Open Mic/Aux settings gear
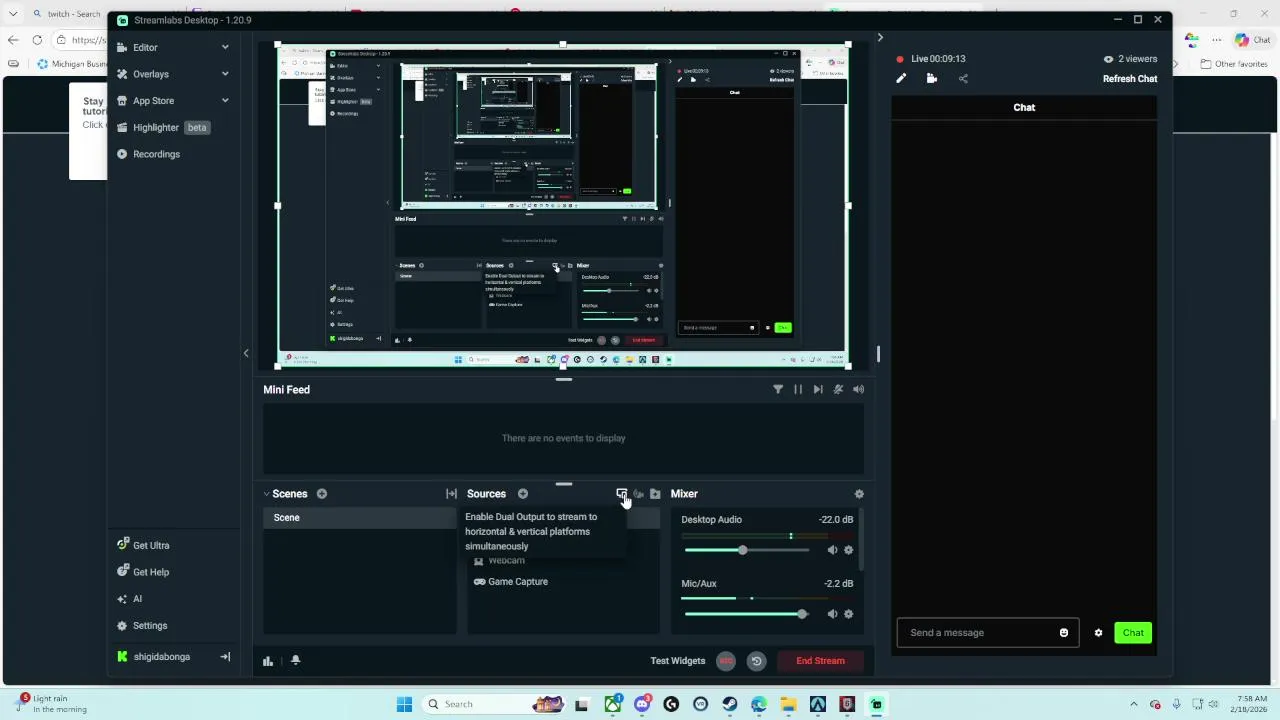This screenshot has width=1280, height=720. (849, 614)
